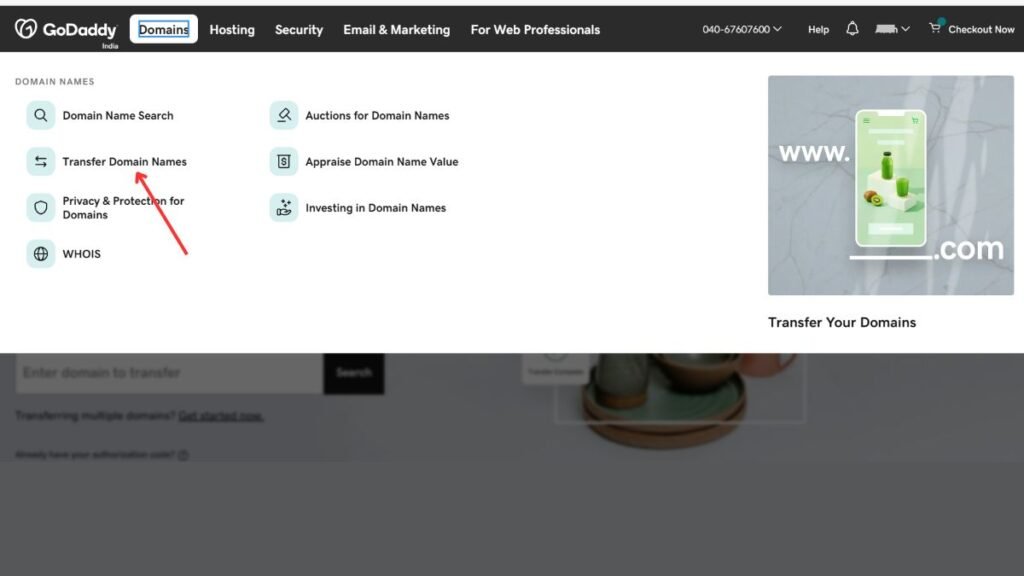Screen dimensions: 1024x576
Task: Select Transfer Domain Names
Action: [125, 161]
